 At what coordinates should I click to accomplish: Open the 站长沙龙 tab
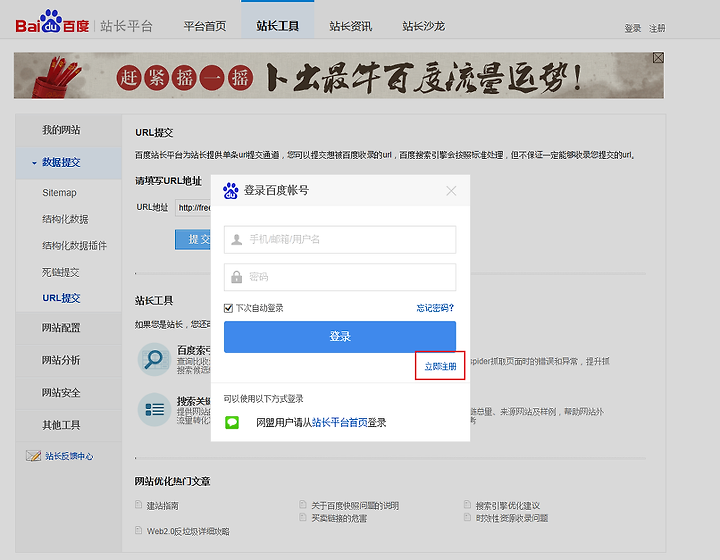423,26
